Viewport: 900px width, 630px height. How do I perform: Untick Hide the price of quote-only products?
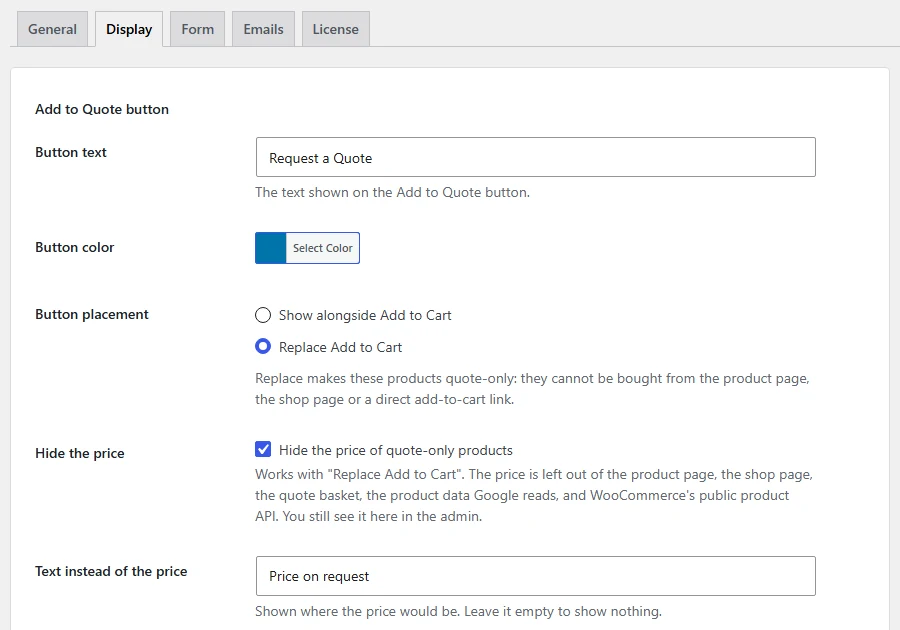(263, 449)
